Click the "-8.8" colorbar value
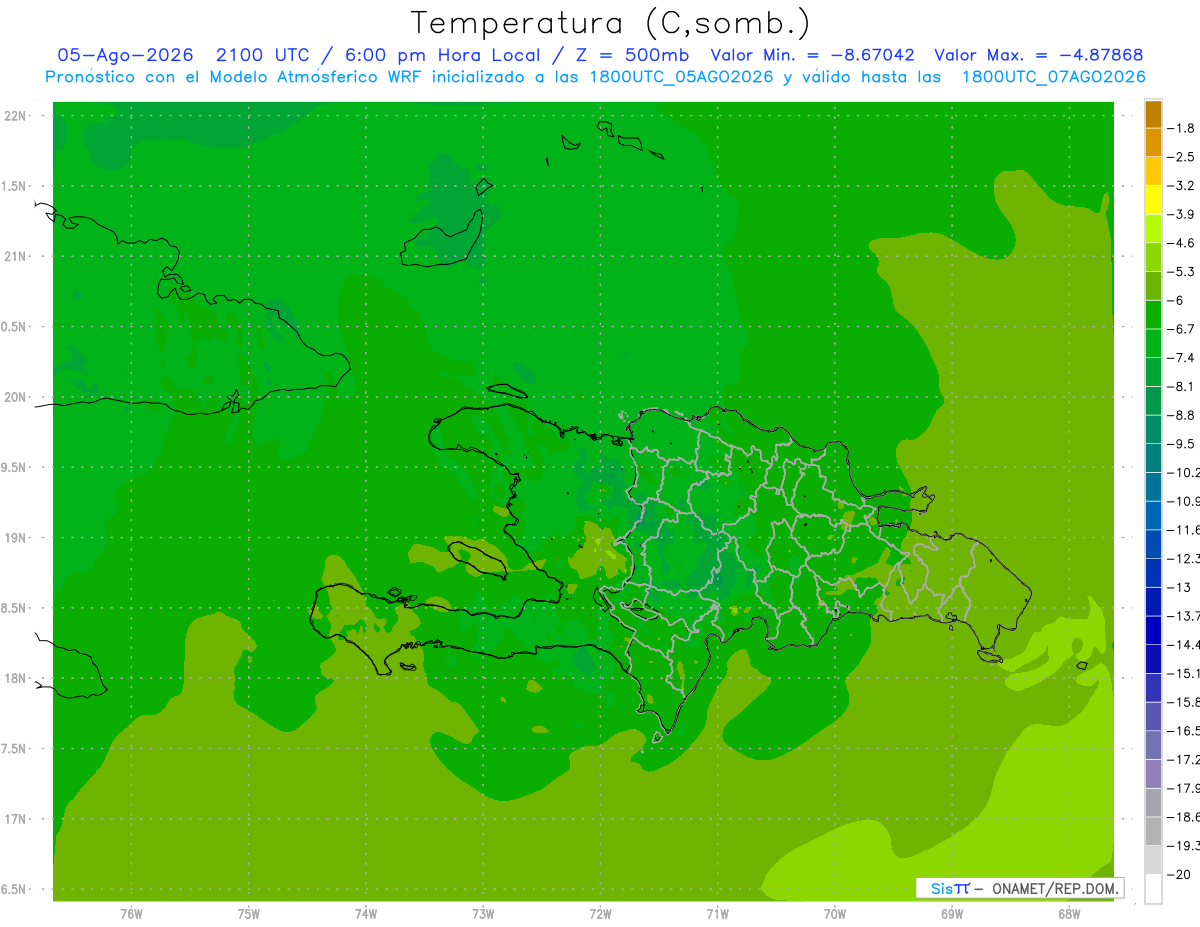 point(1182,415)
